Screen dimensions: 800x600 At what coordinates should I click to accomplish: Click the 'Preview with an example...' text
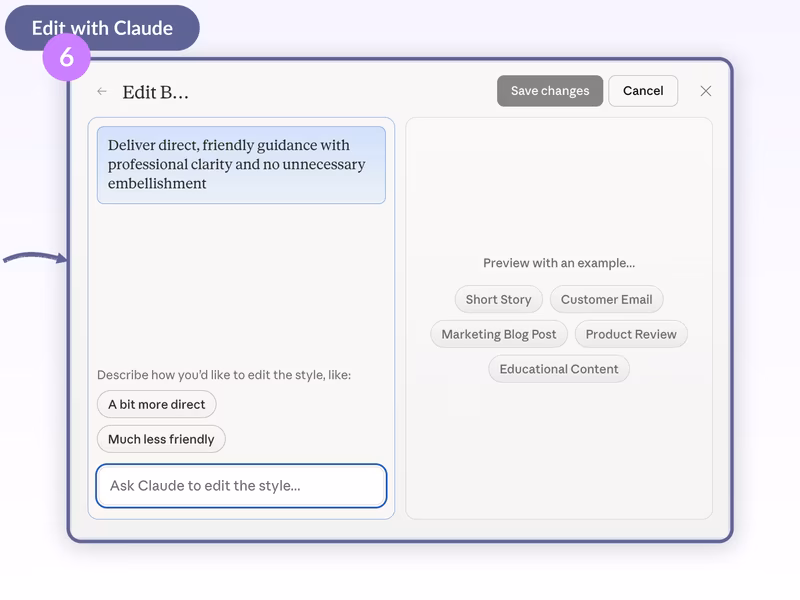[559, 263]
